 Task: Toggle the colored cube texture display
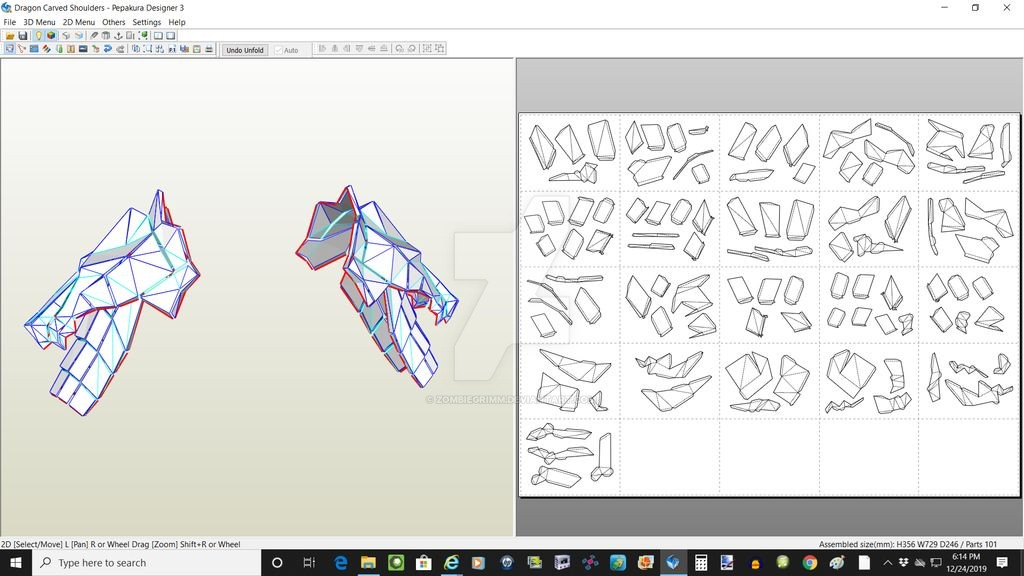(x=51, y=36)
